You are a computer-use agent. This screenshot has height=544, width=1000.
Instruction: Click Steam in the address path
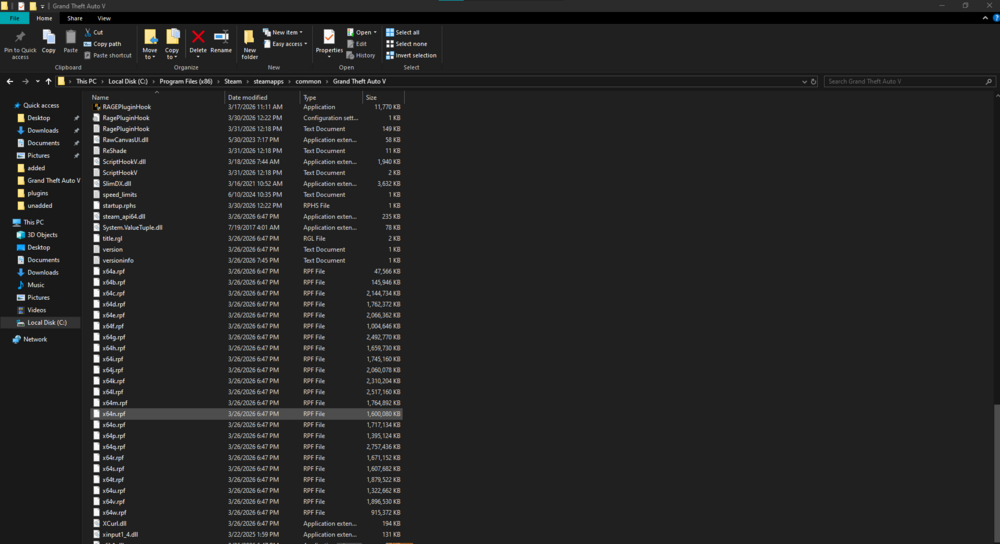233,82
